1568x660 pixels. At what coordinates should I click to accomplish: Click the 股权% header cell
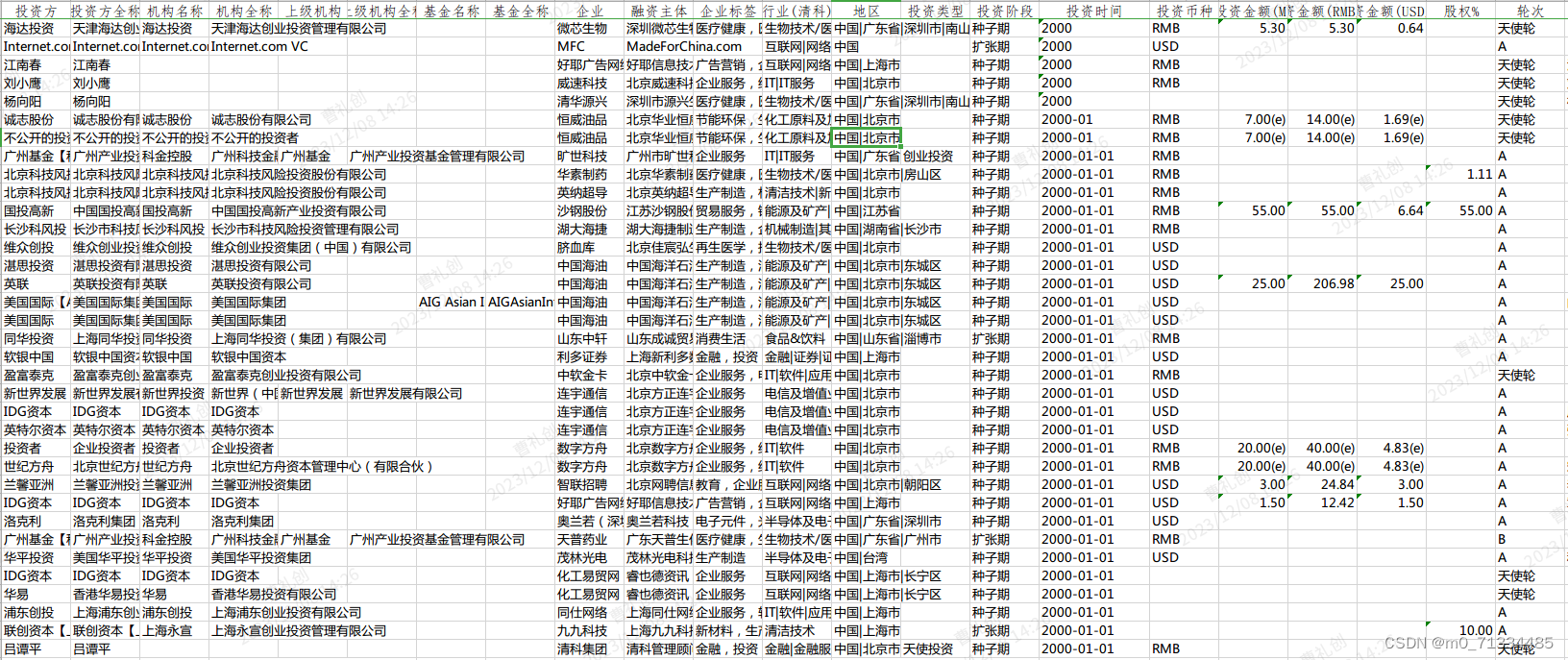1461,11
